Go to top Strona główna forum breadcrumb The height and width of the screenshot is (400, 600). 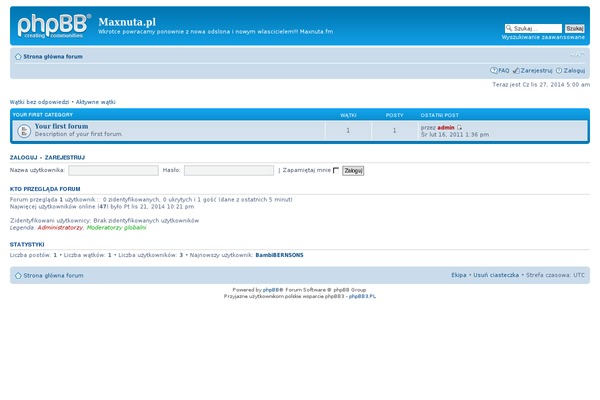click(x=53, y=57)
